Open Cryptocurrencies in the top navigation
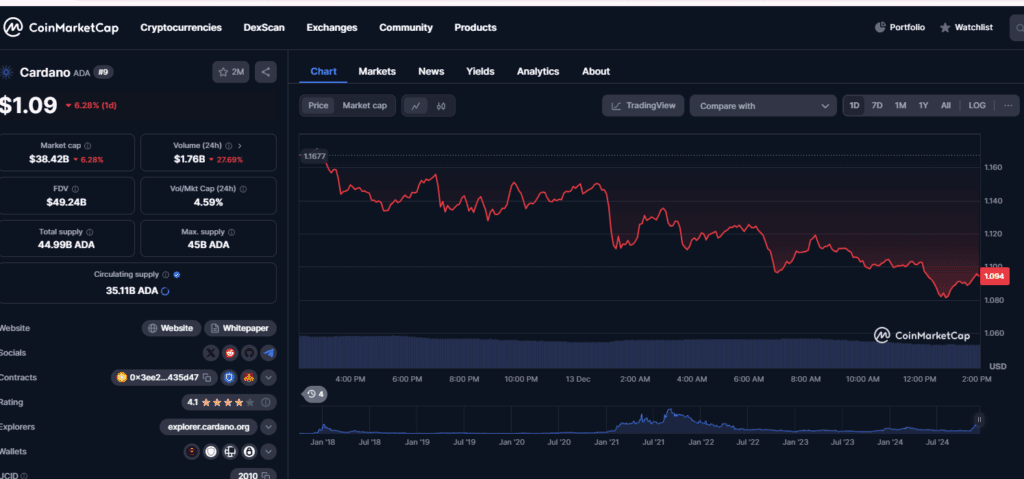The height and width of the screenshot is (479, 1024). [x=181, y=27]
